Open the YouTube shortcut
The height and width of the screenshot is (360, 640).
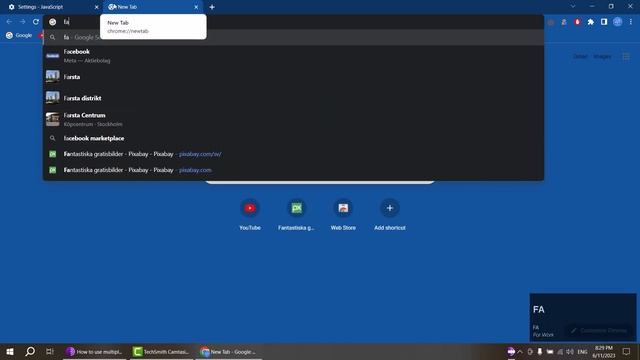250,215
